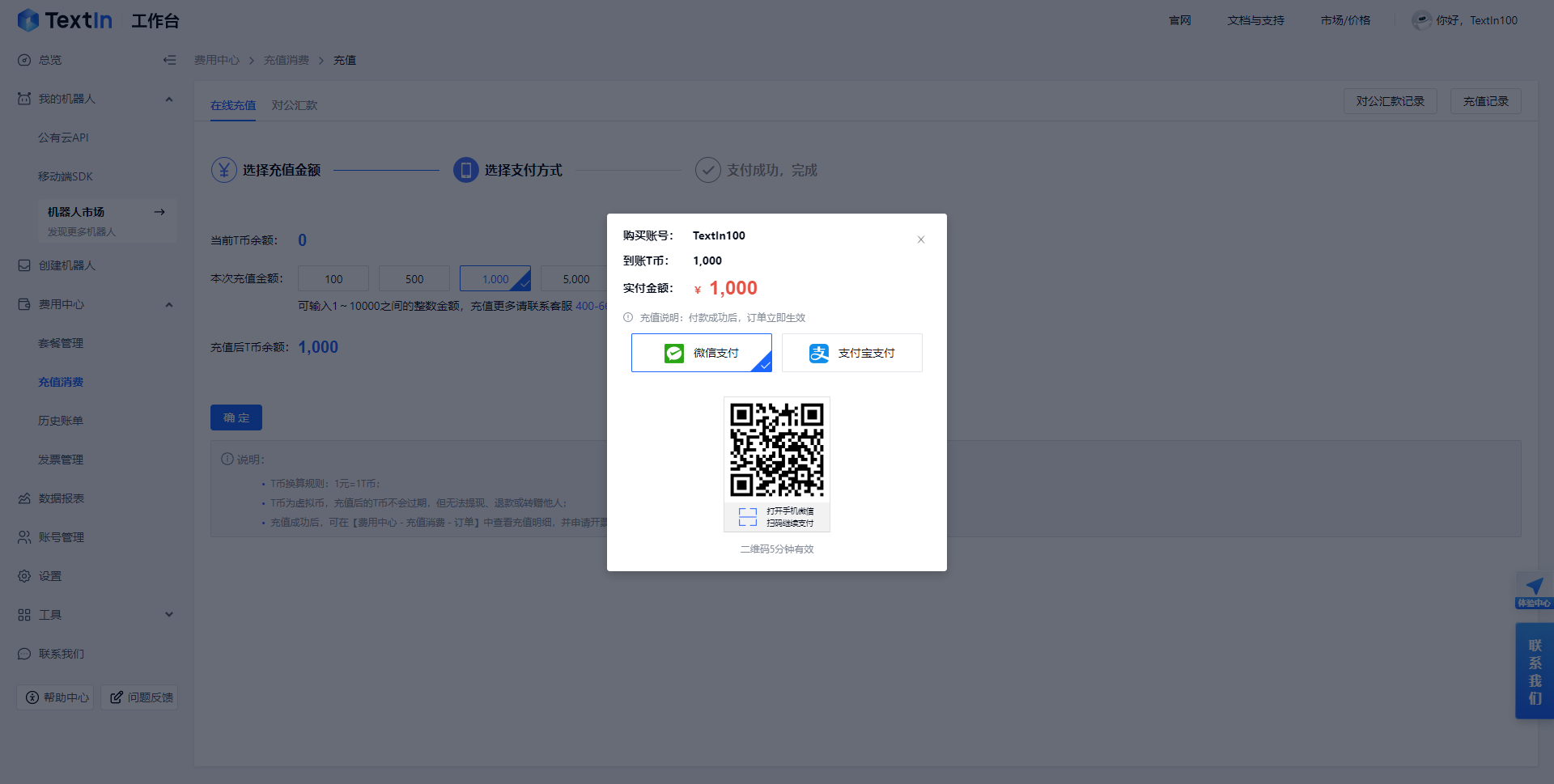Collapse the sidebar with the fold icon
Viewport: 1554px width, 784px height.
pyautogui.click(x=169, y=60)
